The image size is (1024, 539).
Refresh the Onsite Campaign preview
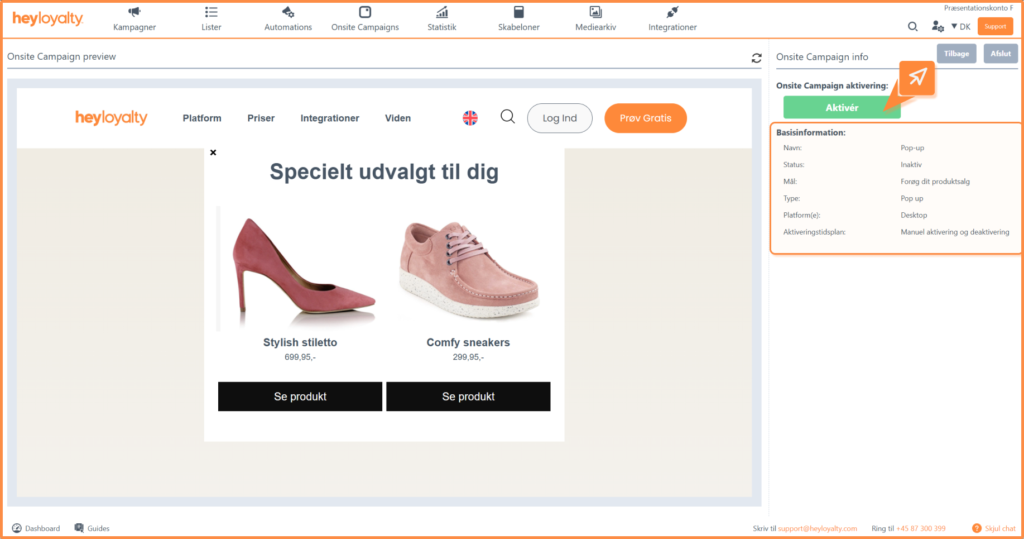(756, 58)
